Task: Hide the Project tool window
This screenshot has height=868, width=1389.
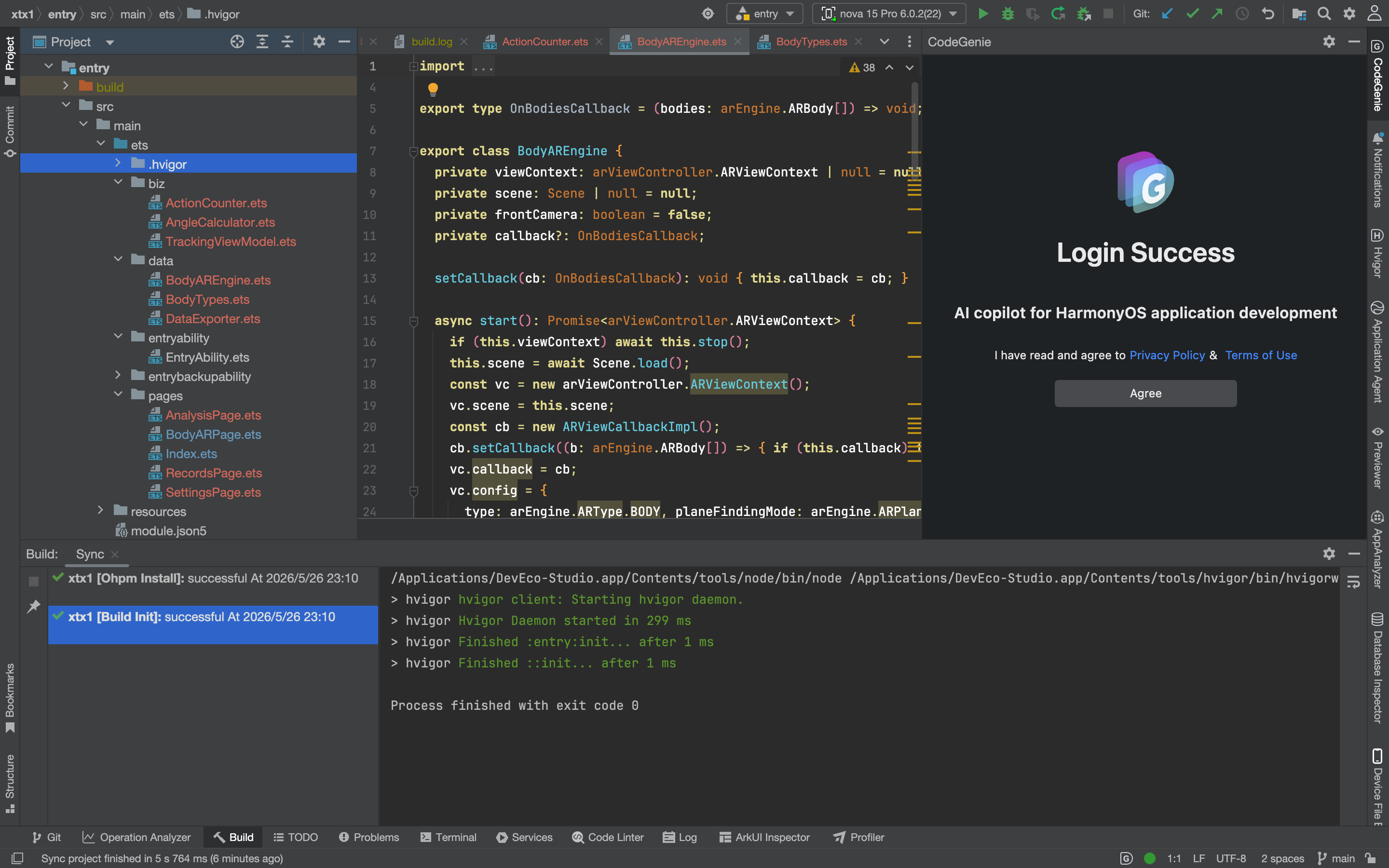Action: (x=344, y=41)
